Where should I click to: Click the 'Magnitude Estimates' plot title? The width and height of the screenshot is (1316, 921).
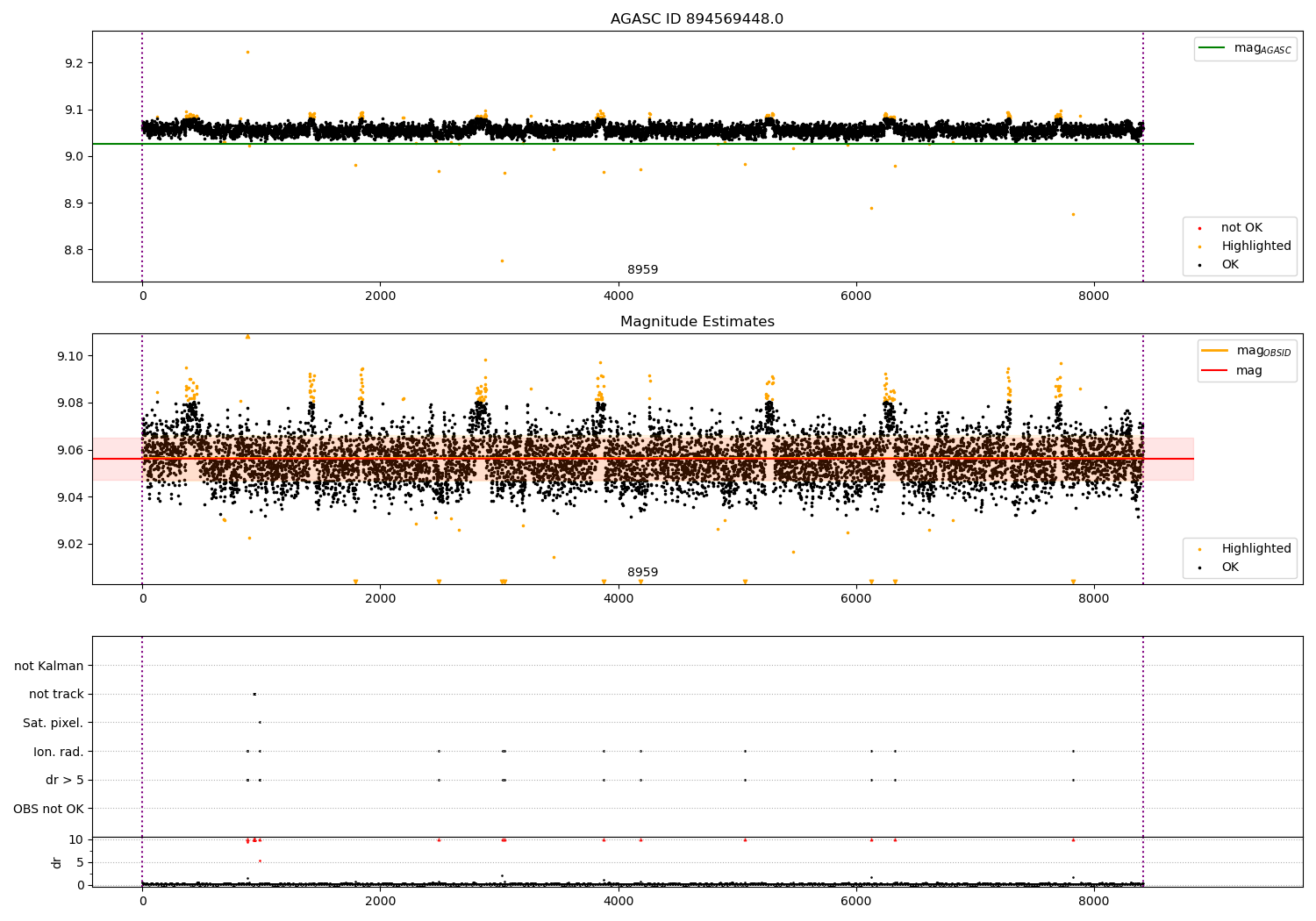pyautogui.click(x=697, y=322)
